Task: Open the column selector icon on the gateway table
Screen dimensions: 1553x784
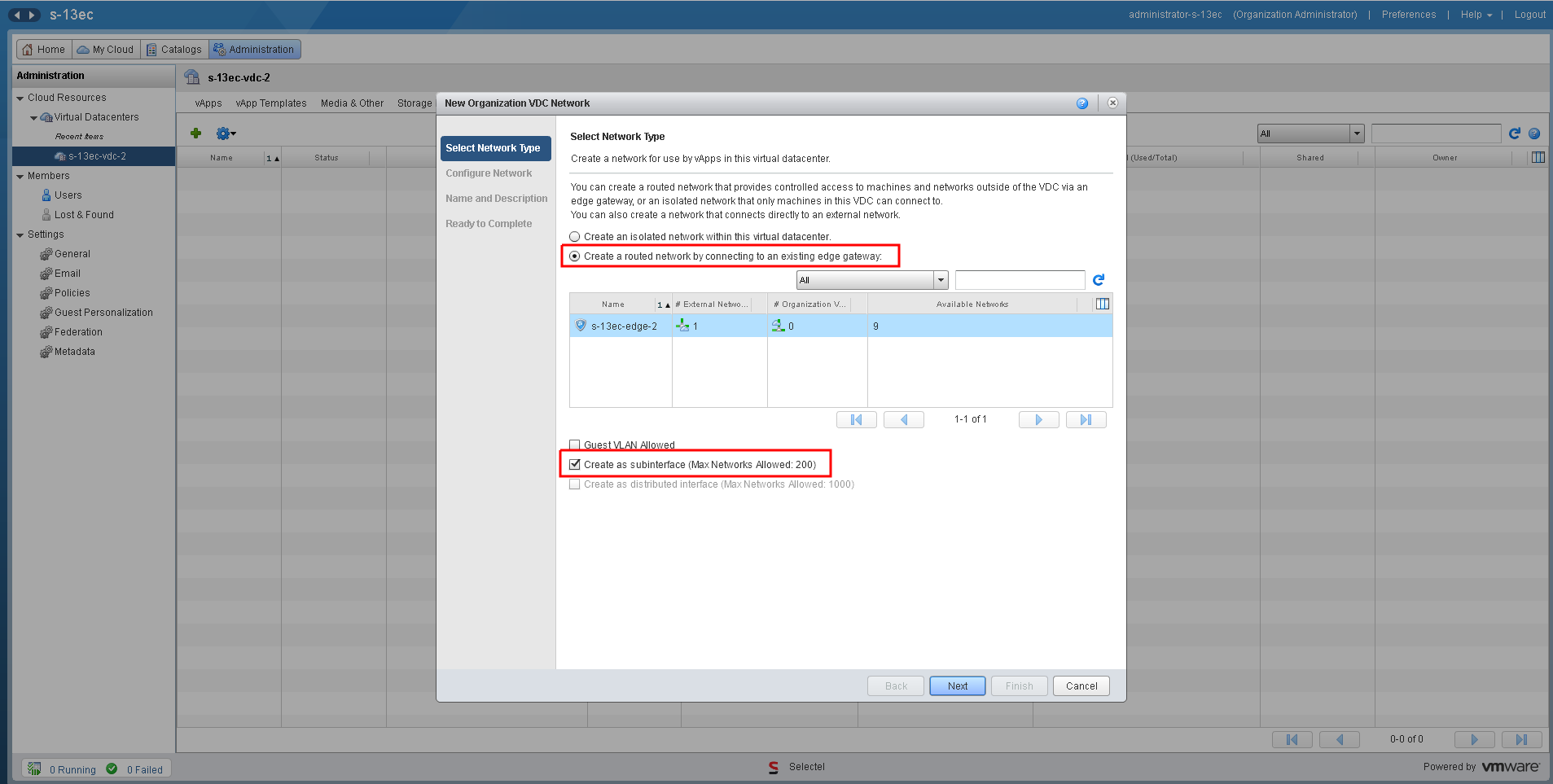Action: point(1103,303)
